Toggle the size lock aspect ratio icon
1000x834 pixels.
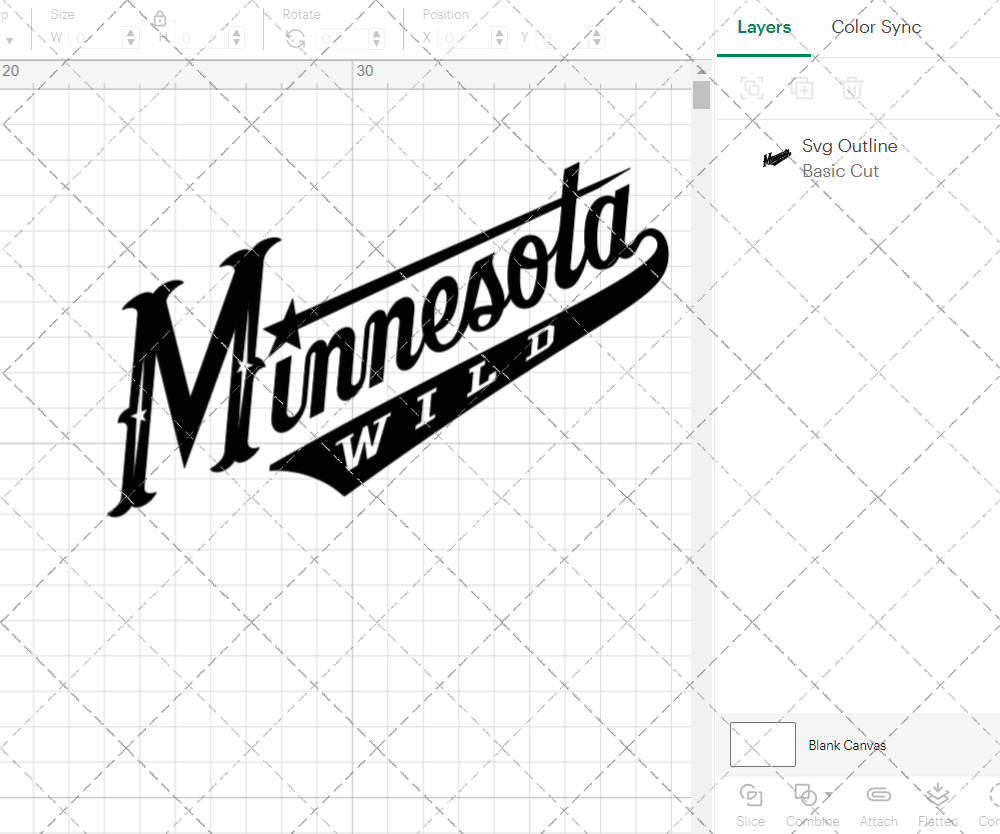click(x=160, y=18)
